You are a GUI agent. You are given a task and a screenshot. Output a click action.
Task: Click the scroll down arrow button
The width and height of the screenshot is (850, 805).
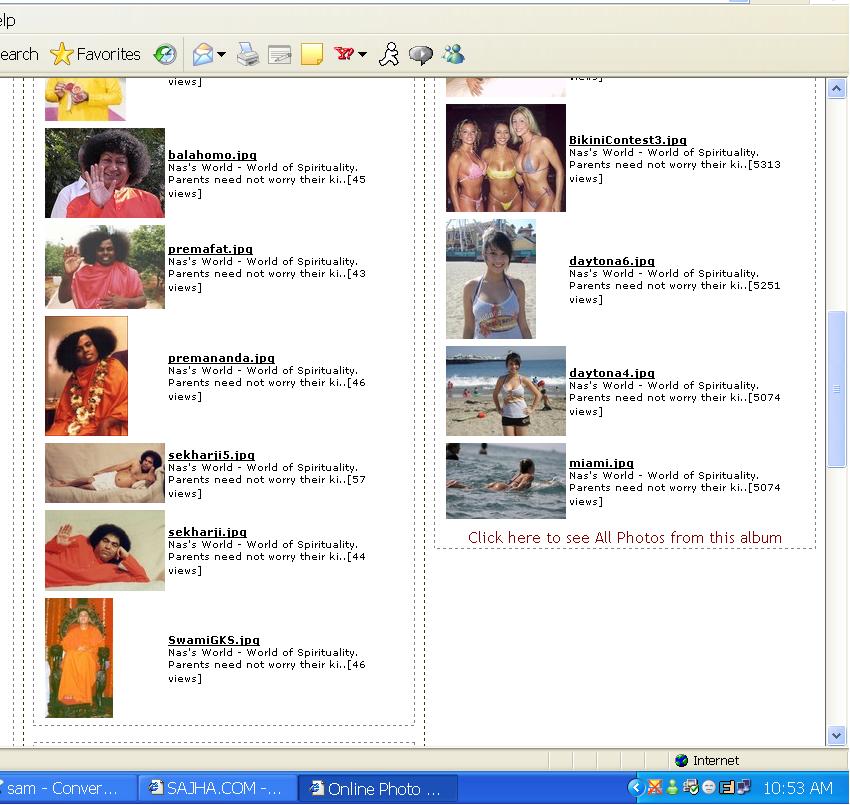(836, 736)
